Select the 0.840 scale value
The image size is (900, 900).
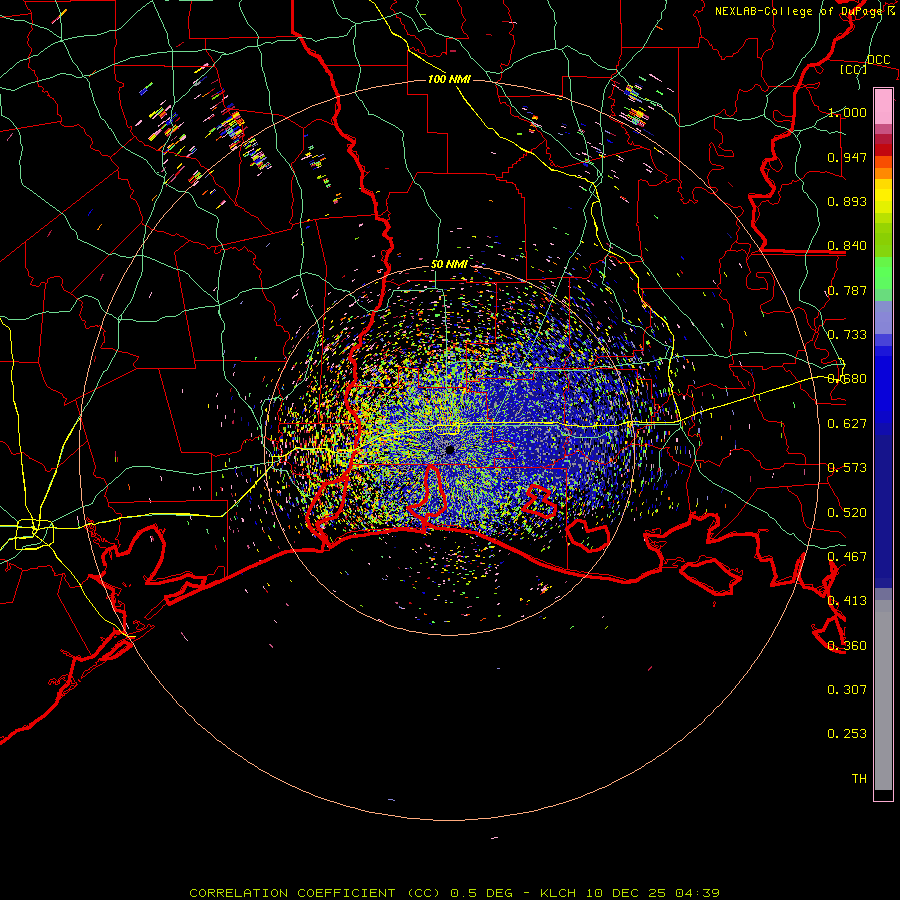(x=847, y=246)
